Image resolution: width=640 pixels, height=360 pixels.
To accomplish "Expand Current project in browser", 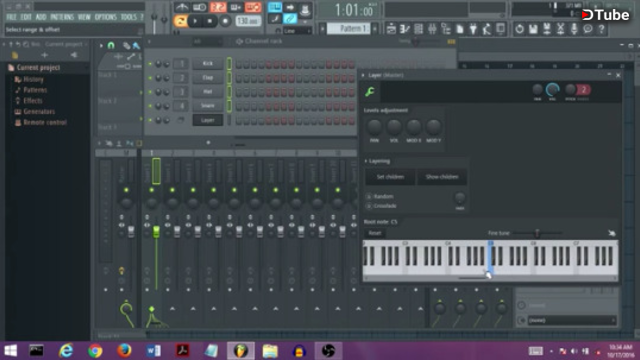I will (x=38, y=68).
